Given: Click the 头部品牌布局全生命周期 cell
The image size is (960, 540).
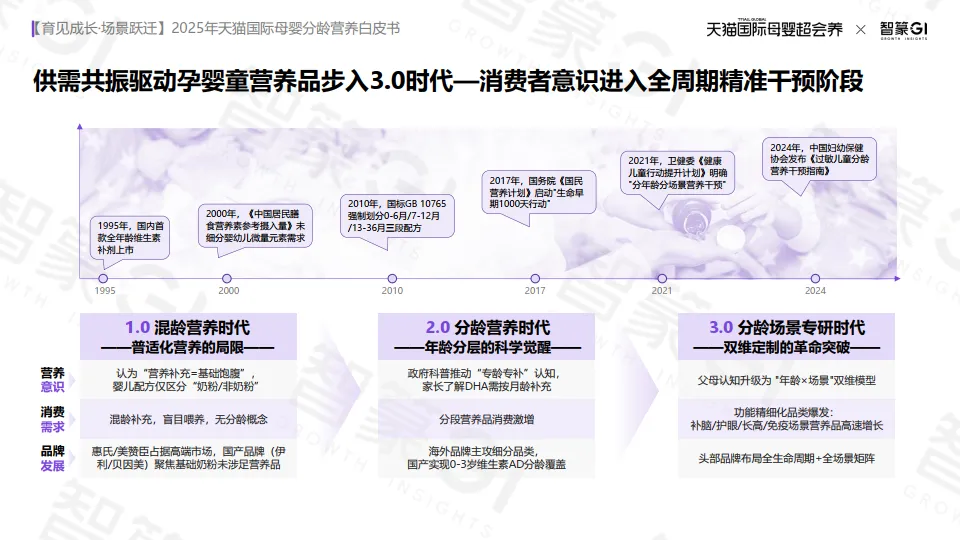Looking at the screenshot, I should tap(786, 458).
